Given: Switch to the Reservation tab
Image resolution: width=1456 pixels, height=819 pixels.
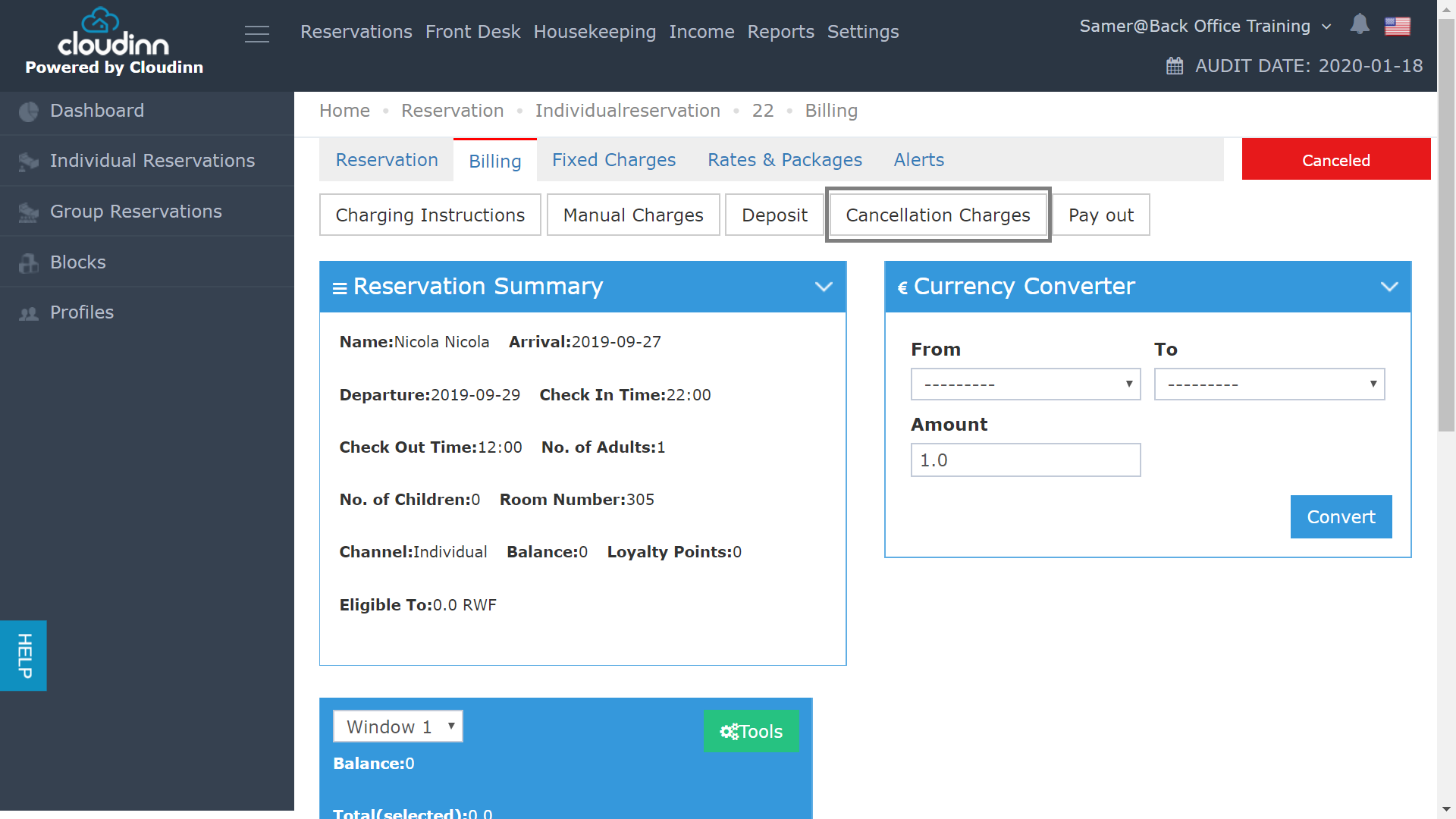Looking at the screenshot, I should [387, 160].
